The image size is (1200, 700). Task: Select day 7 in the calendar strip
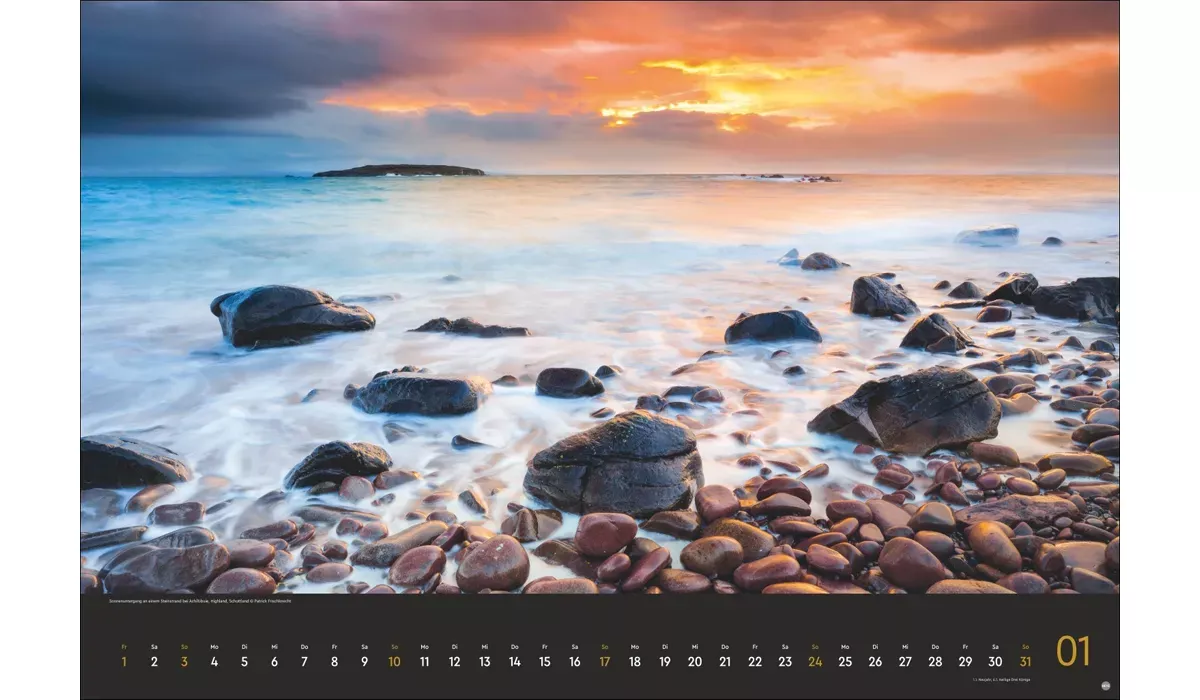pos(304,656)
